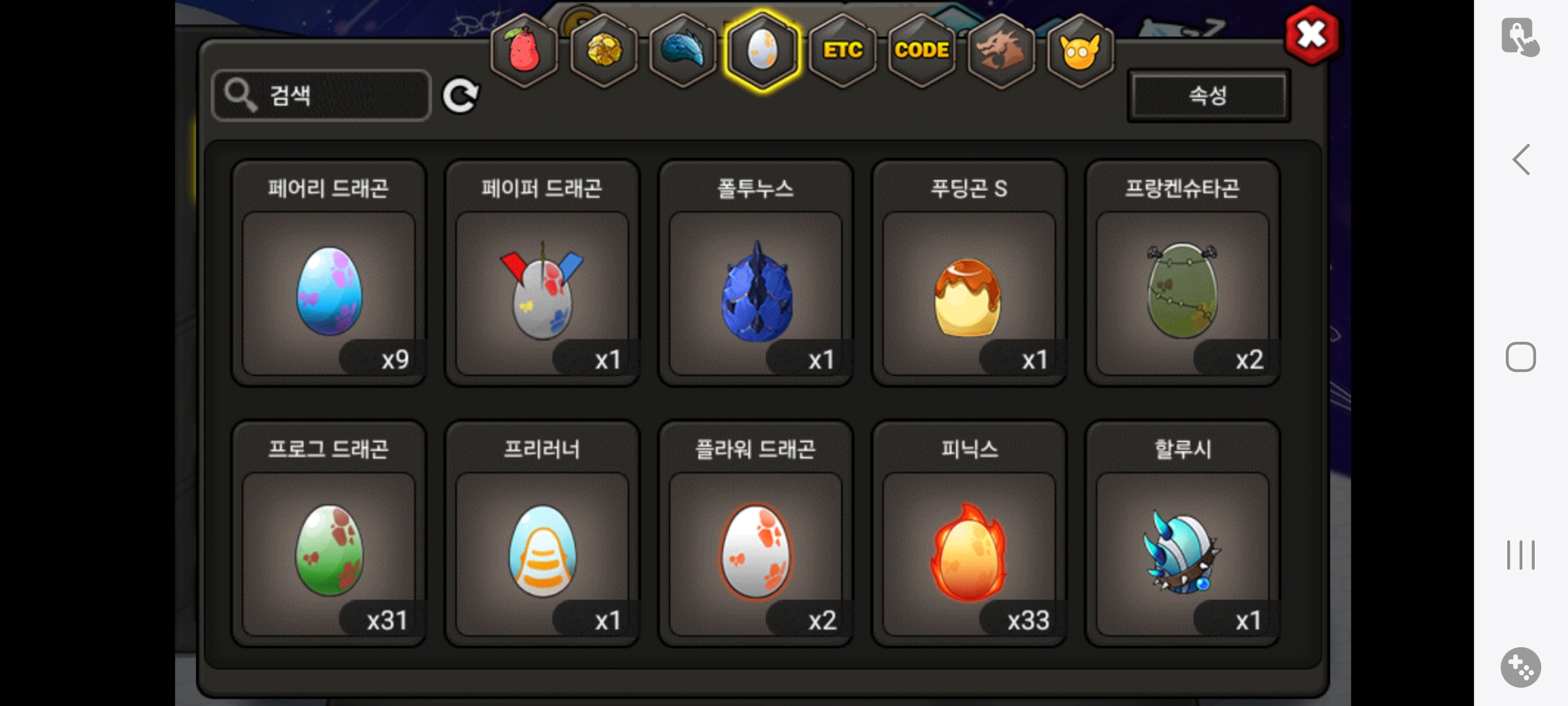Viewport: 1568px width, 706px height.
Task: Select the green 프랑켄슈타곤 egg
Action: 1183,273
